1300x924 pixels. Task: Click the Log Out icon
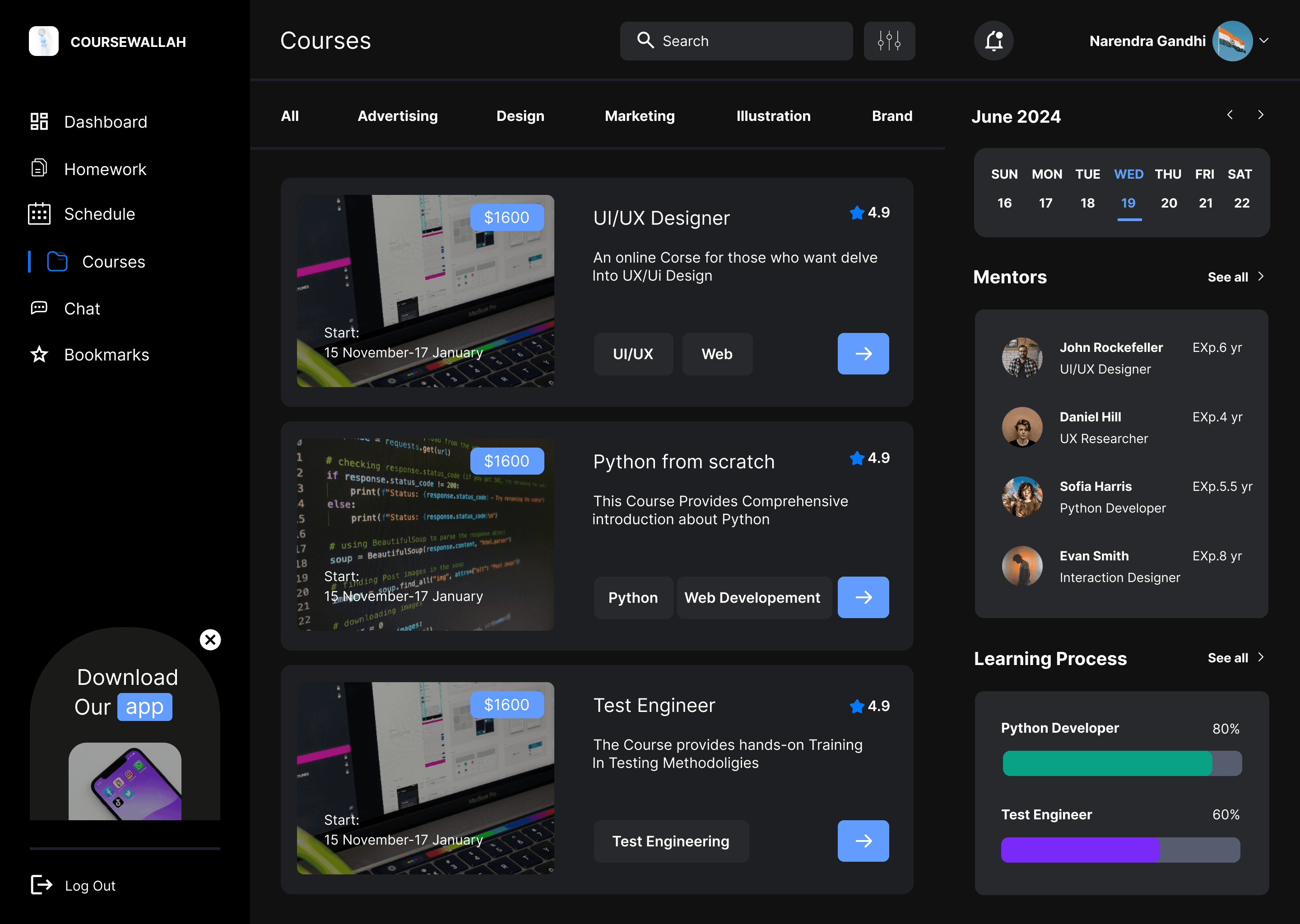(x=41, y=885)
